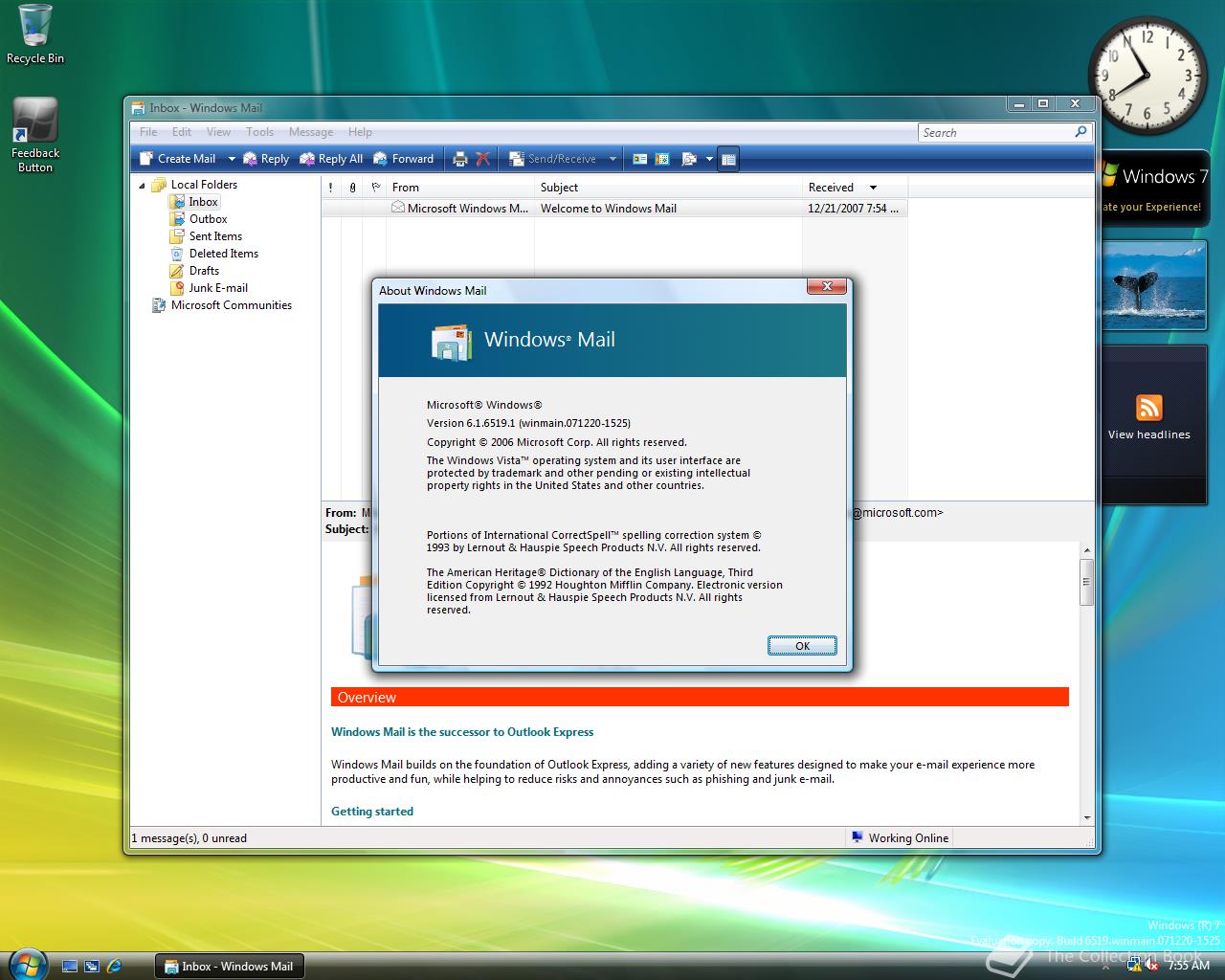Sort messages by the Received column

[855, 188]
